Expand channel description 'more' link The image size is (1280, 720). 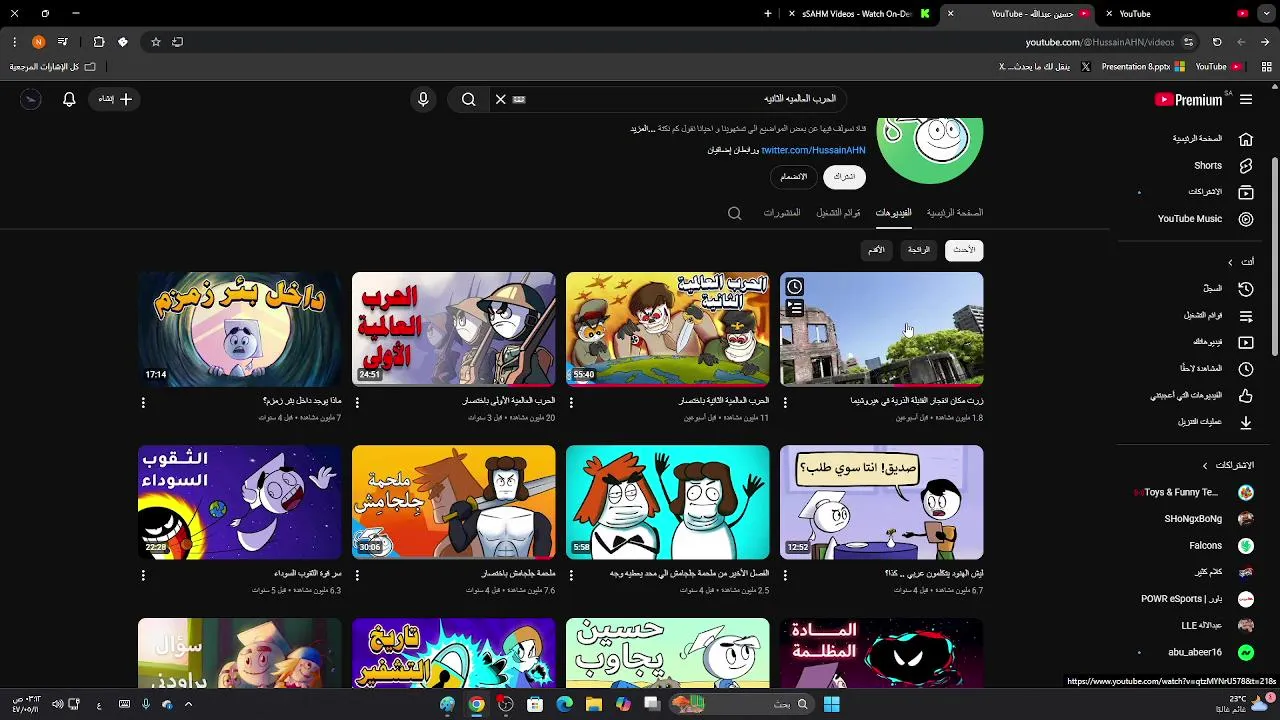(643, 129)
